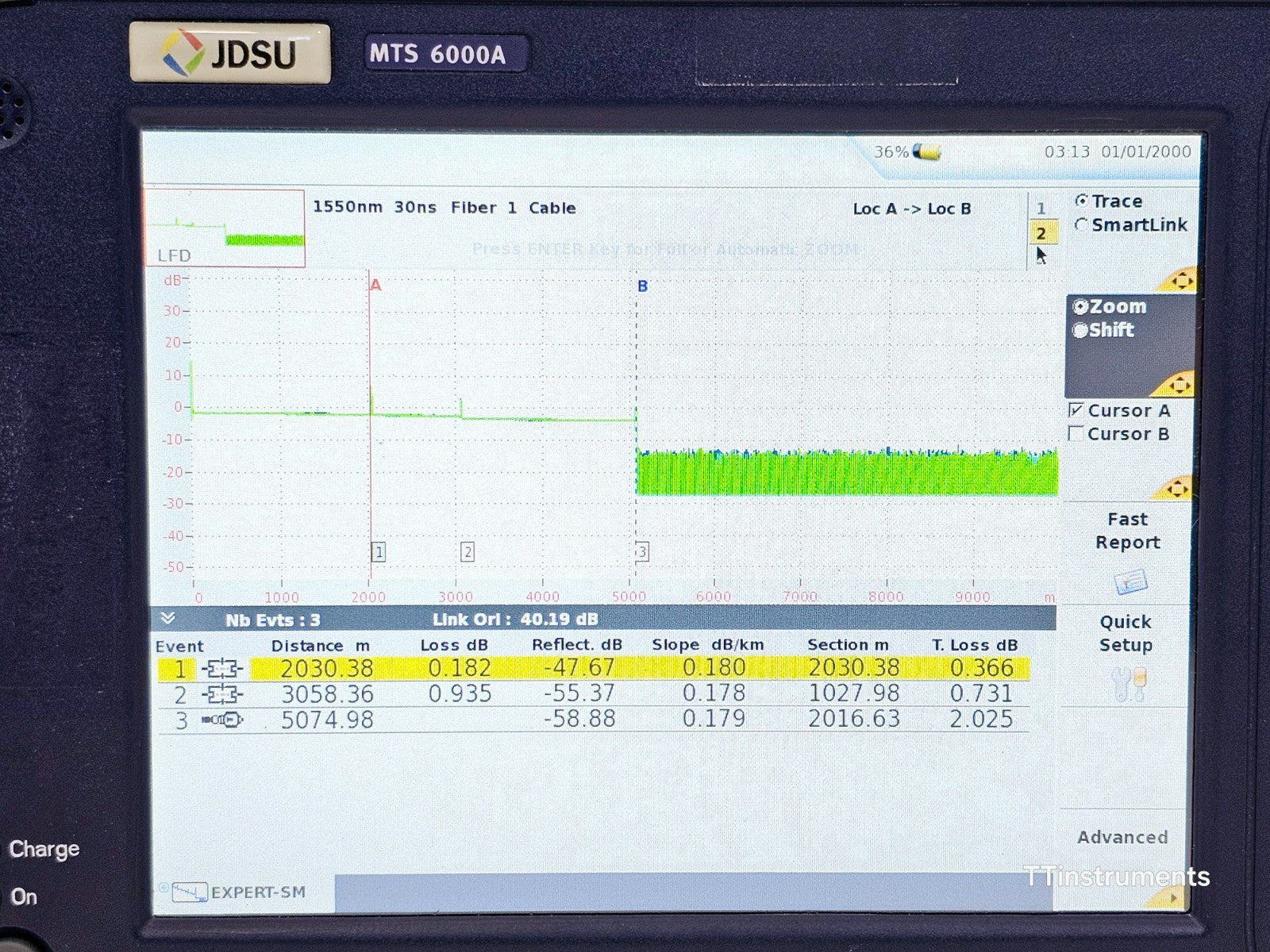Enable Cursor B checkbox
Screen dimensions: 1270x952
1076,433
